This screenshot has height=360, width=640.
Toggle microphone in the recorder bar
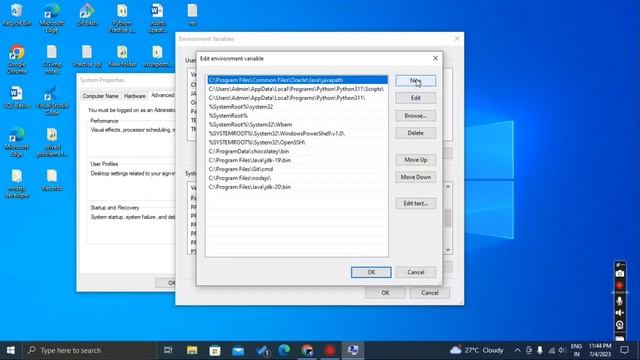(620, 301)
